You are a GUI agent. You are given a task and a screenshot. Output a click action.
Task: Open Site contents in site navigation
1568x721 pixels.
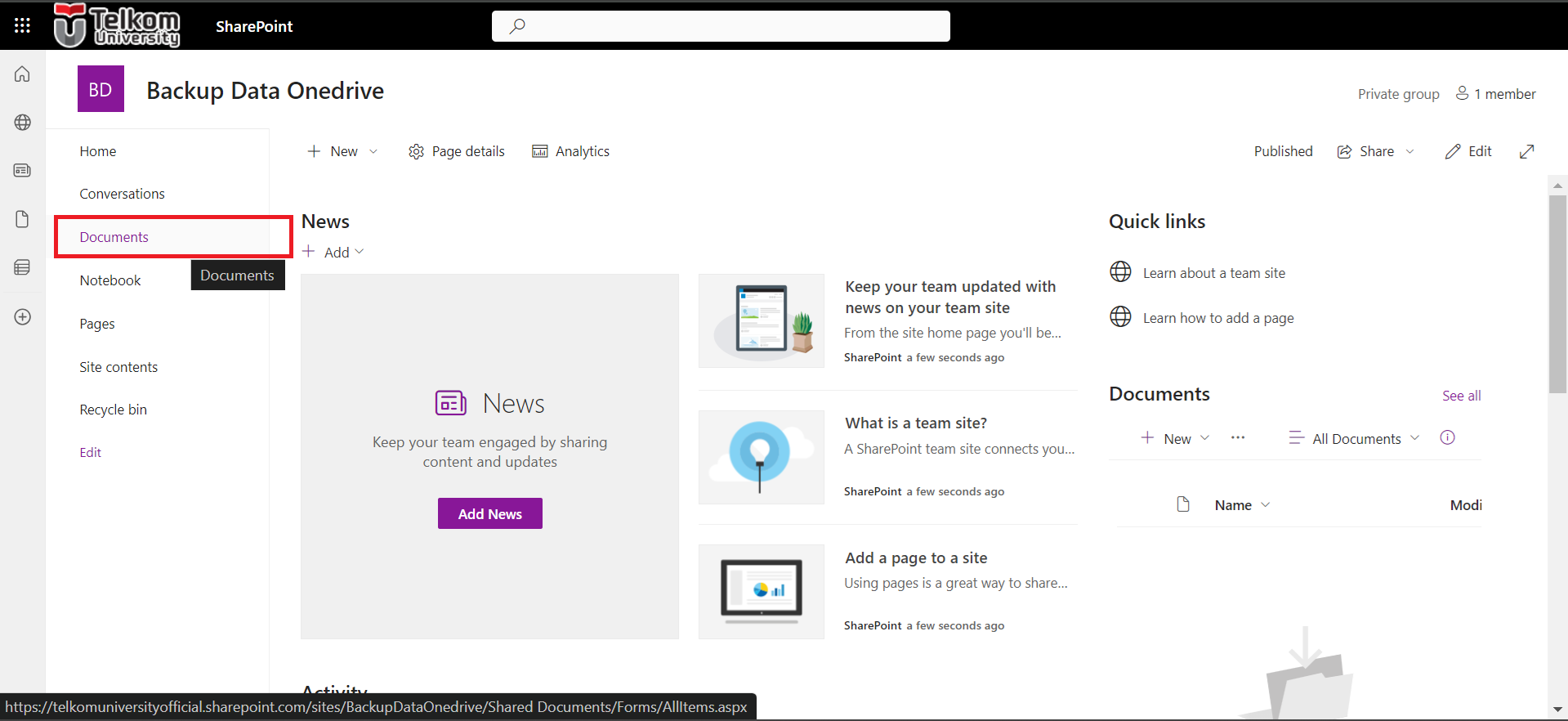(118, 367)
